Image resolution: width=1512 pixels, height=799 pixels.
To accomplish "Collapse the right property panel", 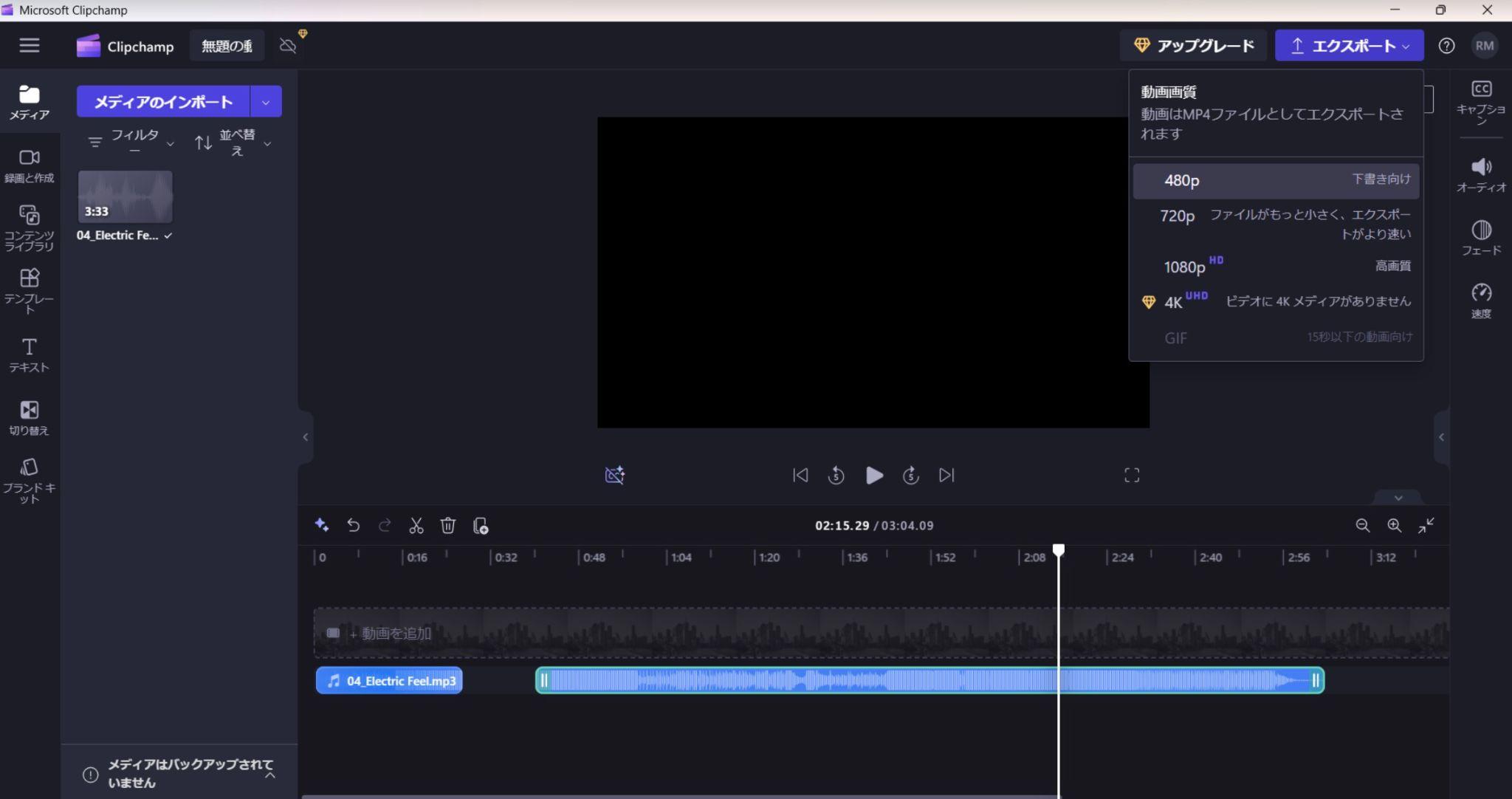I will (x=1441, y=437).
